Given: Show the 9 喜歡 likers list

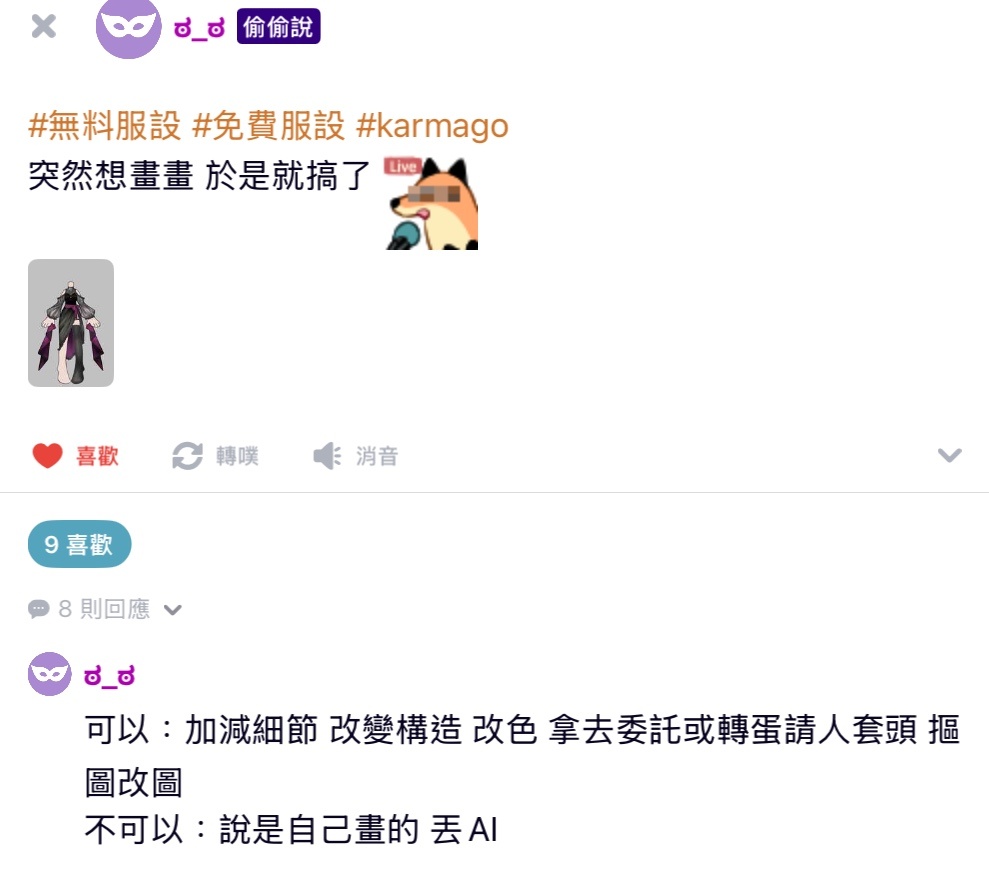Looking at the screenshot, I should click(x=79, y=544).
